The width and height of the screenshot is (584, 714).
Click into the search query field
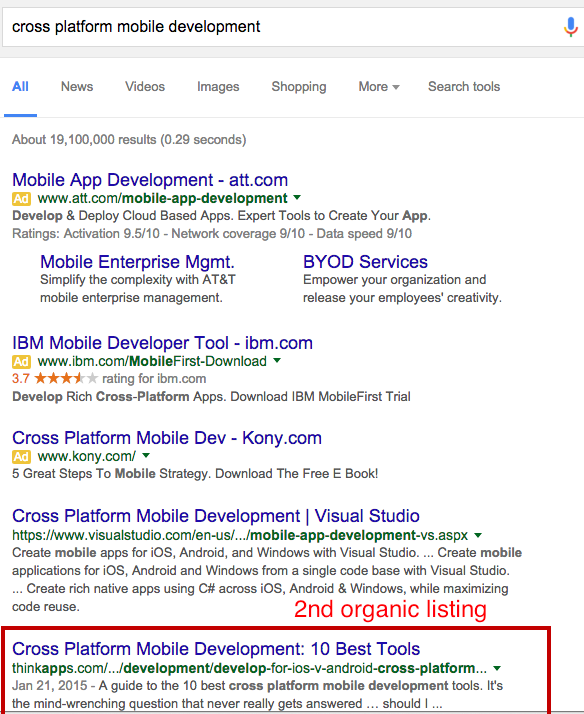(x=282, y=27)
